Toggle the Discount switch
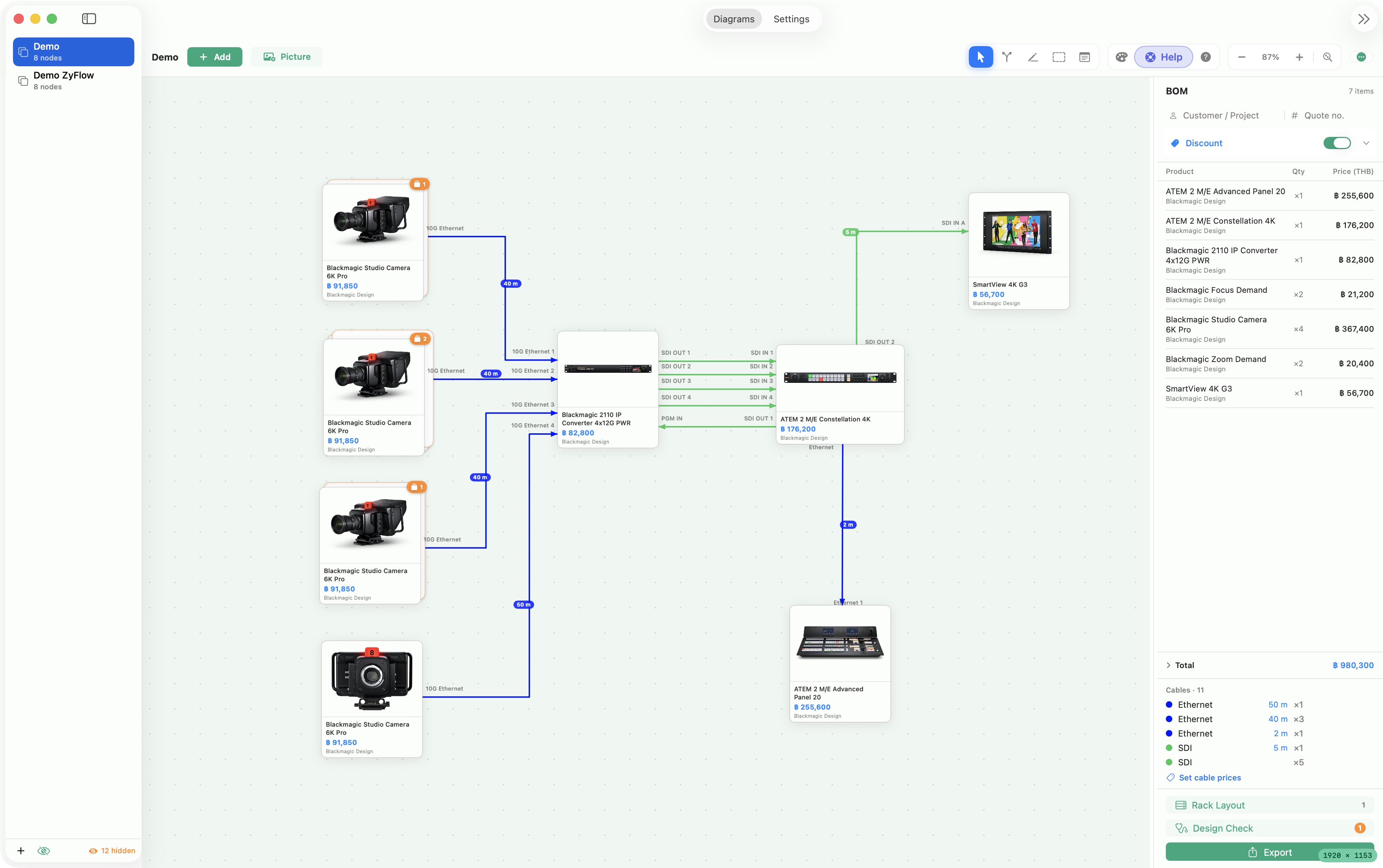1383x868 pixels. pos(1337,143)
